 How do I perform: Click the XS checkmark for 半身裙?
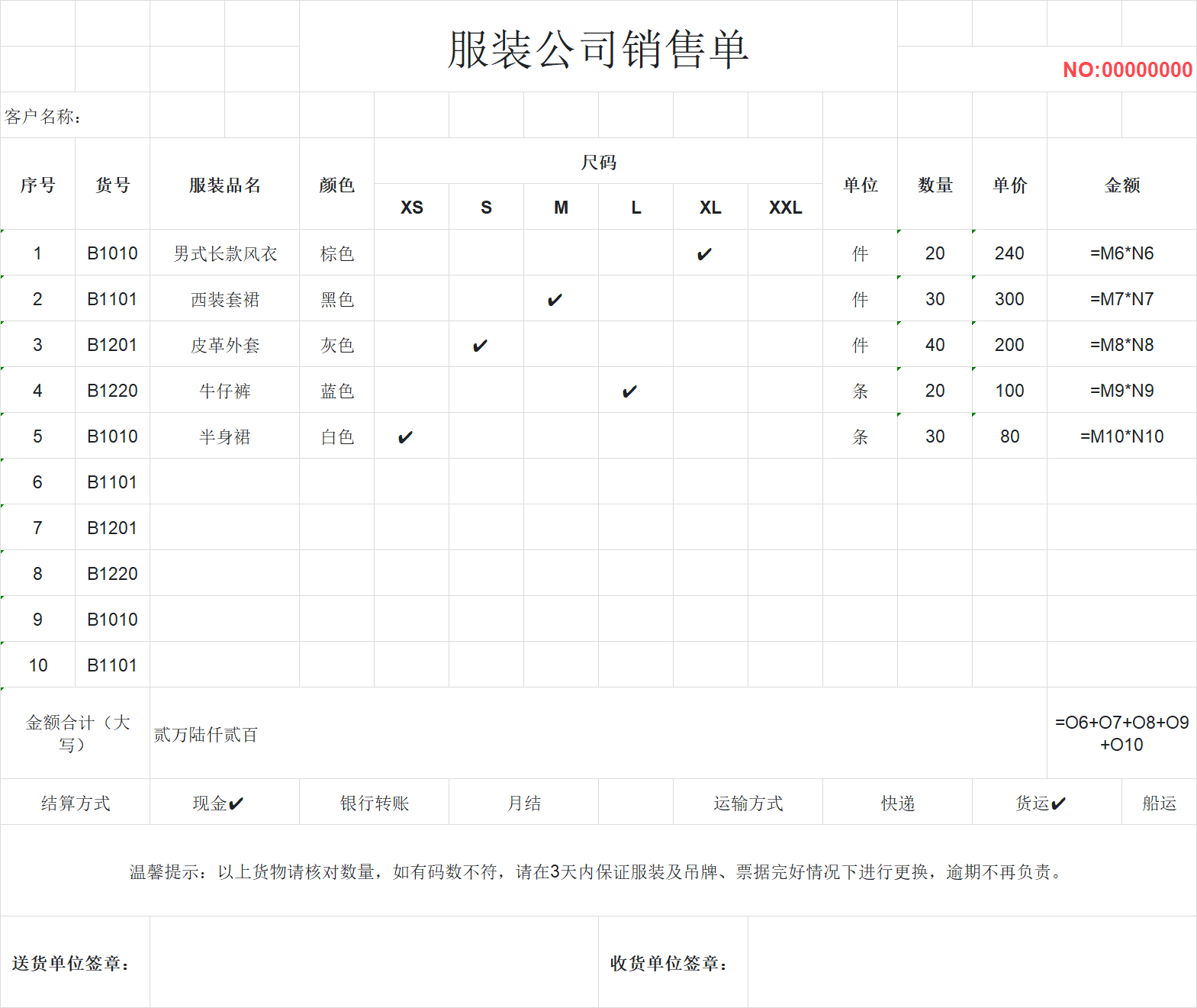click(405, 437)
